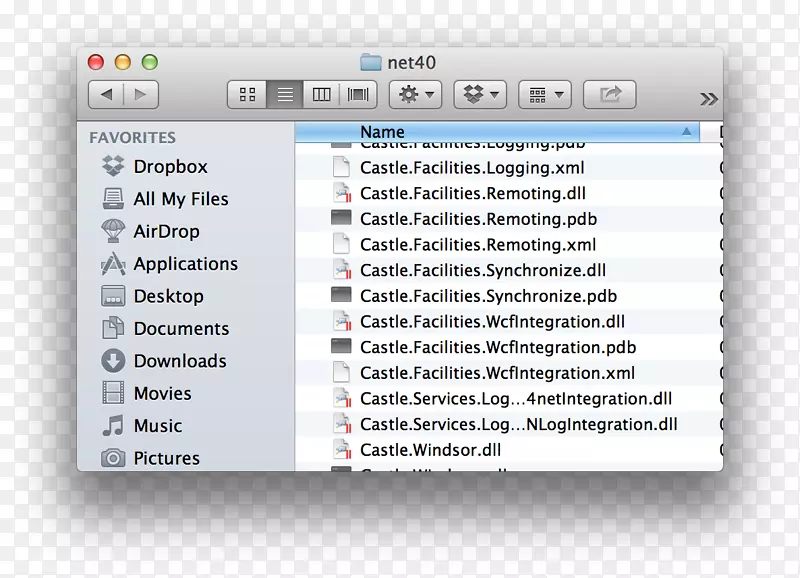The height and width of the screenshot is (578, 800).
Task: Sort files by Name column header
Action: click(382, 132)
